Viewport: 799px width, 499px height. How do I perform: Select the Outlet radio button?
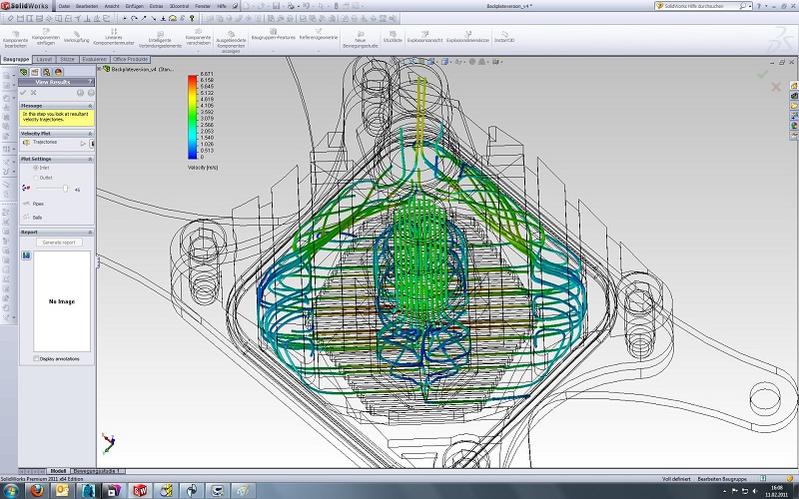click(36, 177)
